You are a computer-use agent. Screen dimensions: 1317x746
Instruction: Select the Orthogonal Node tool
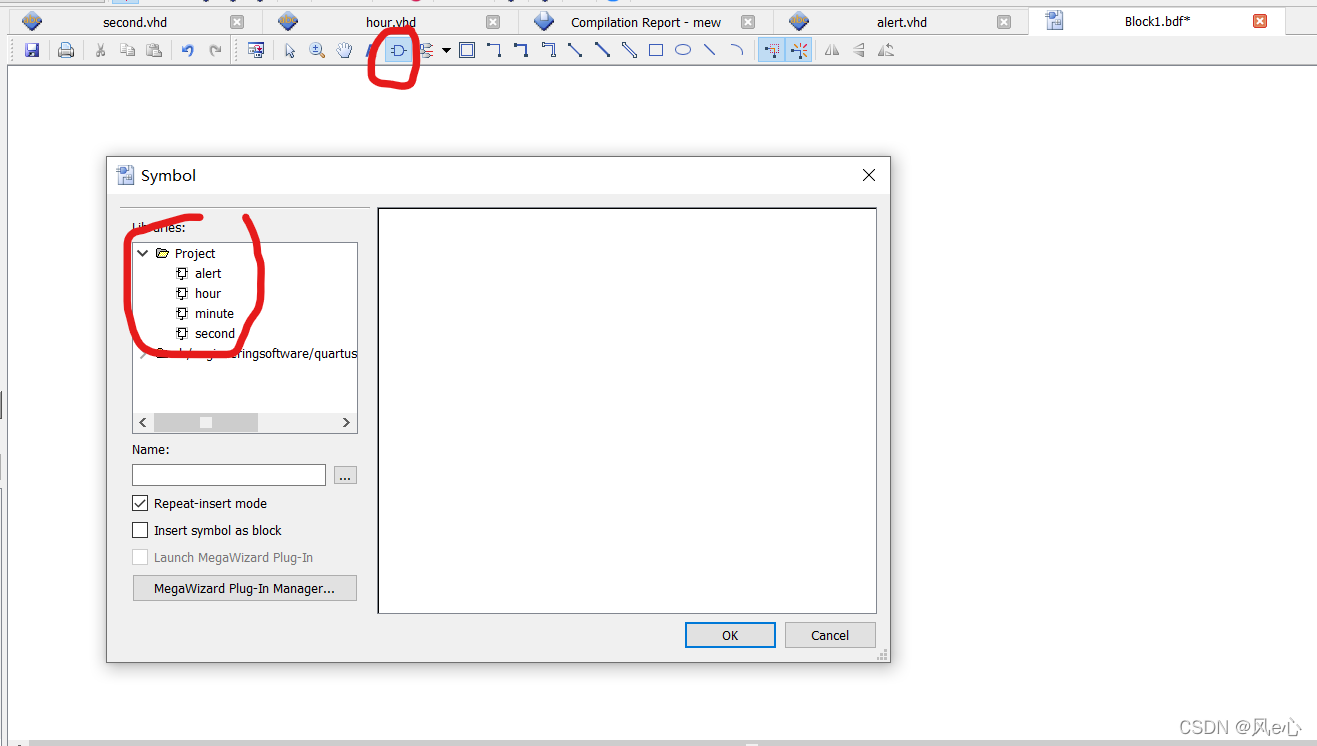494,50
